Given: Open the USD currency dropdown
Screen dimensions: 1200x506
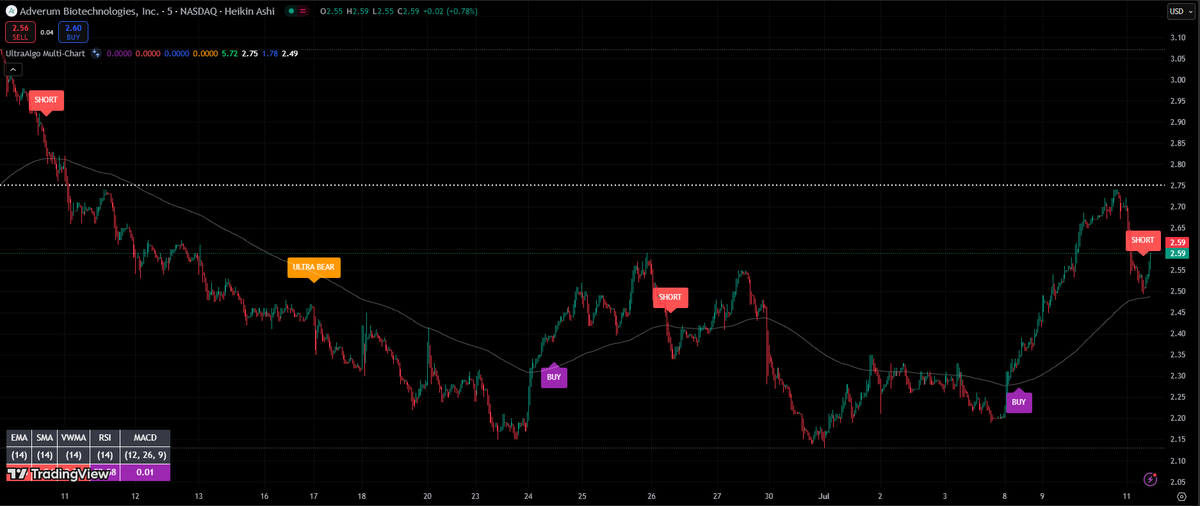Looking at the screenshot, I should pyautogui.click(x=1180, y=11).
